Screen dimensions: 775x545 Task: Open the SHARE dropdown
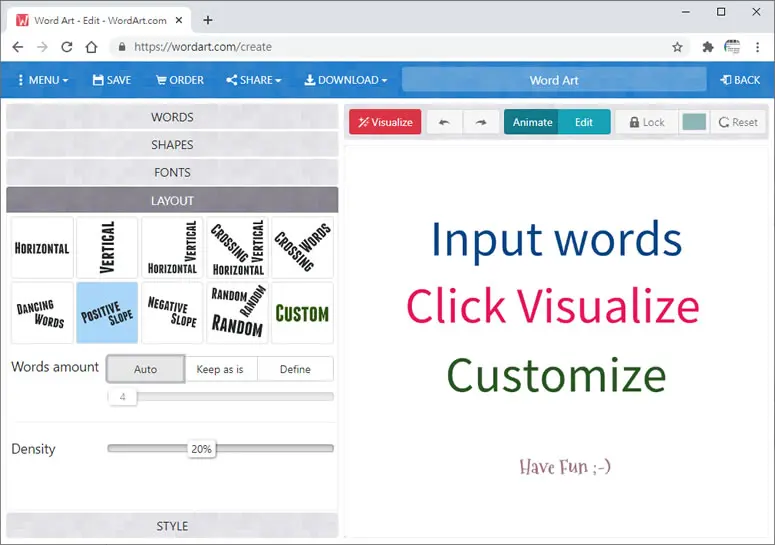pyautogui.click(x=254, y=80)
